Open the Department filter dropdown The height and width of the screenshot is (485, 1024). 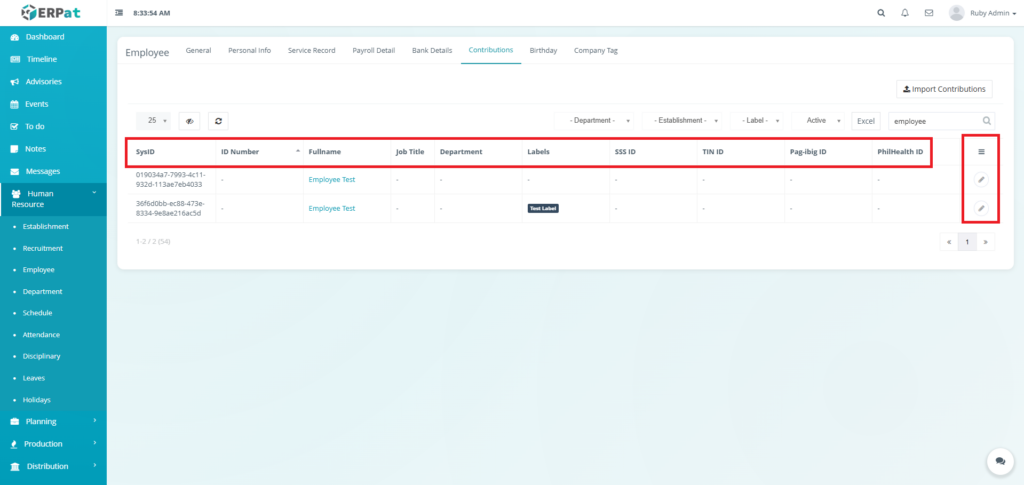[x=598, y=120]
